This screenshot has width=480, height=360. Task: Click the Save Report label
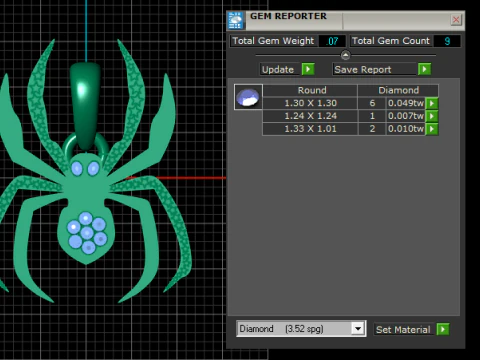363,69
